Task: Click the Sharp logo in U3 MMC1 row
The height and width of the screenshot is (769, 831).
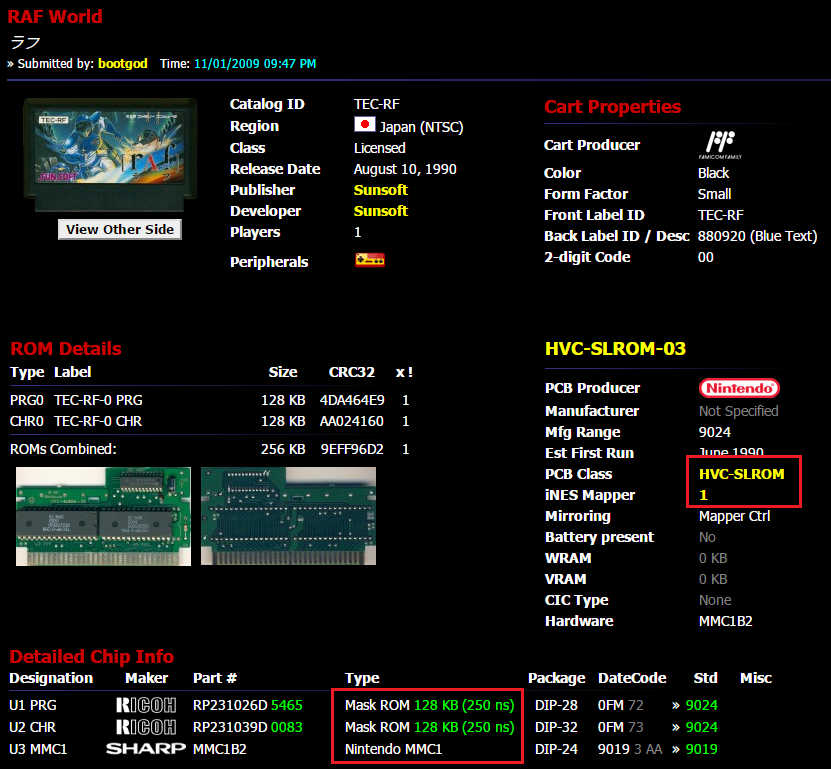Action: [x=146, y=748]
